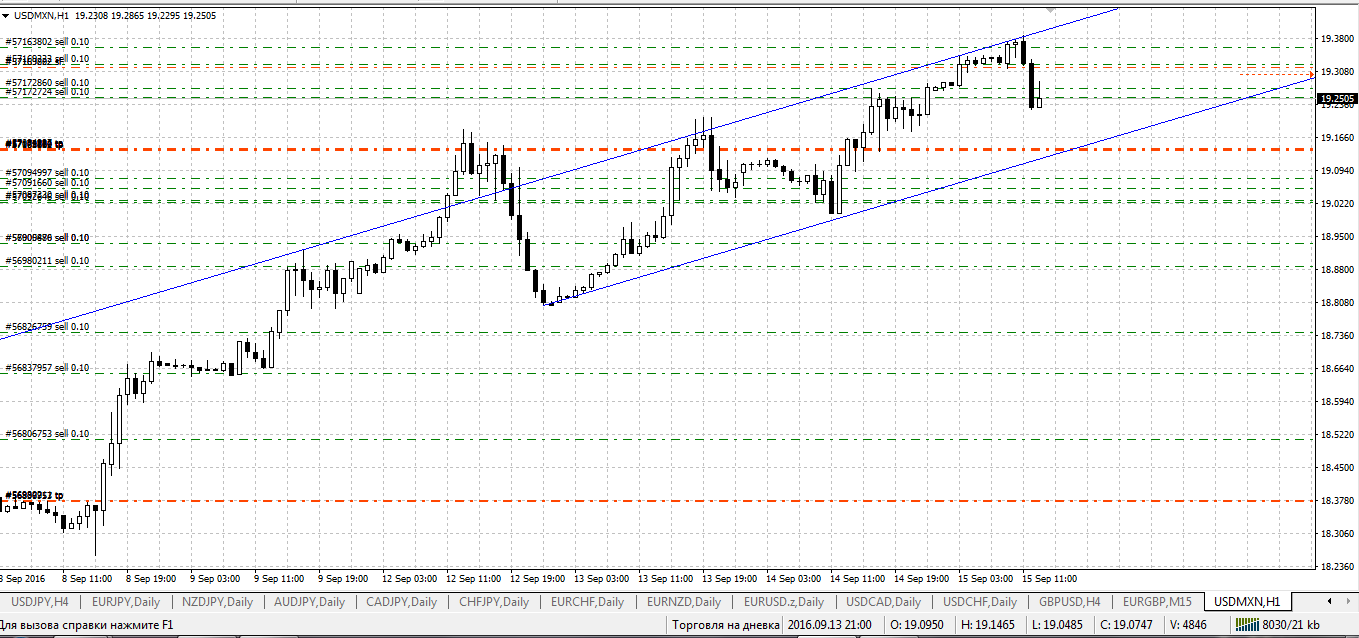Select the USDCHF,Daily tab
The image size is (1359, 638).
click(980, 602)
